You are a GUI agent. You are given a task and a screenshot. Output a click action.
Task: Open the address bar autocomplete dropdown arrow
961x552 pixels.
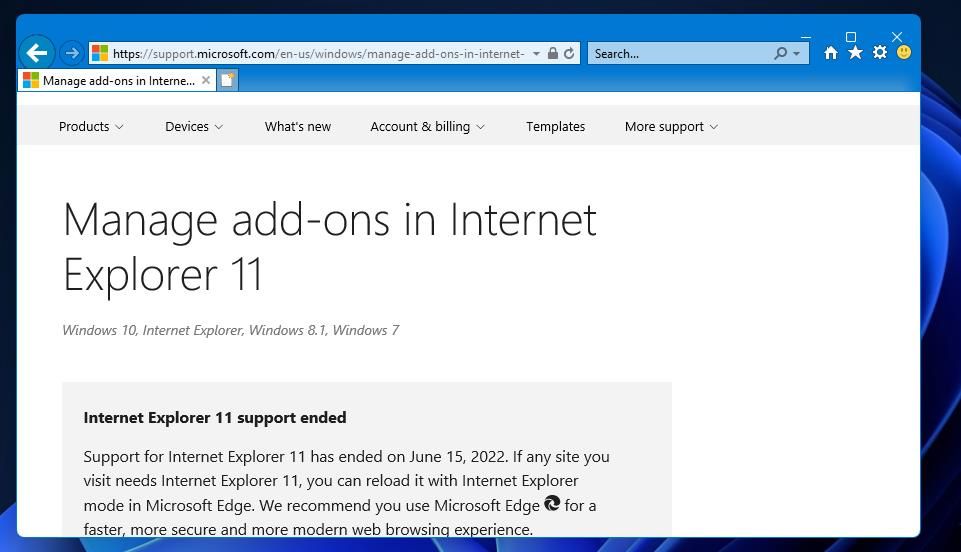(536, 54)
